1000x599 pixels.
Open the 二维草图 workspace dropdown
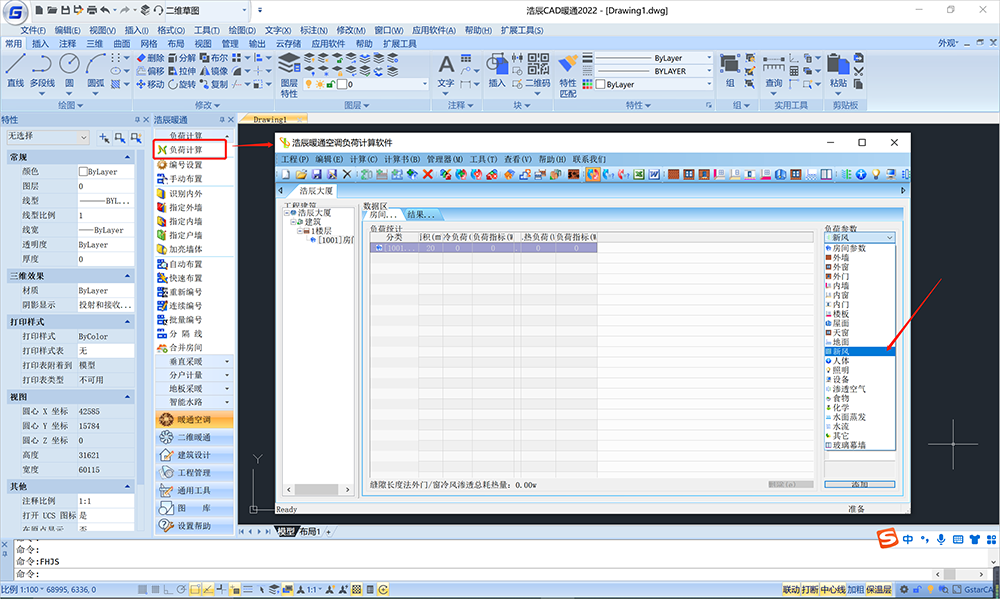click(x=244, y=10)
